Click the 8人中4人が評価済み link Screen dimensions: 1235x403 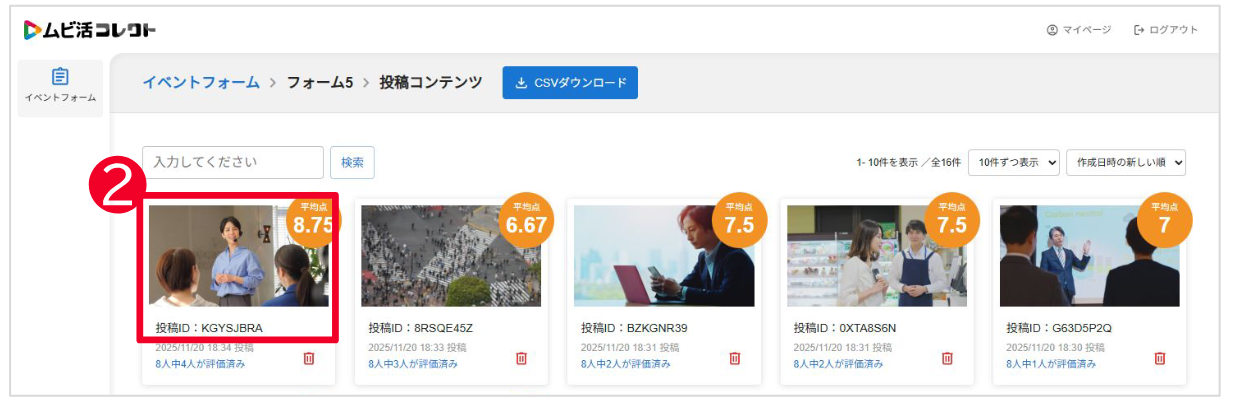tap(200, 364)
